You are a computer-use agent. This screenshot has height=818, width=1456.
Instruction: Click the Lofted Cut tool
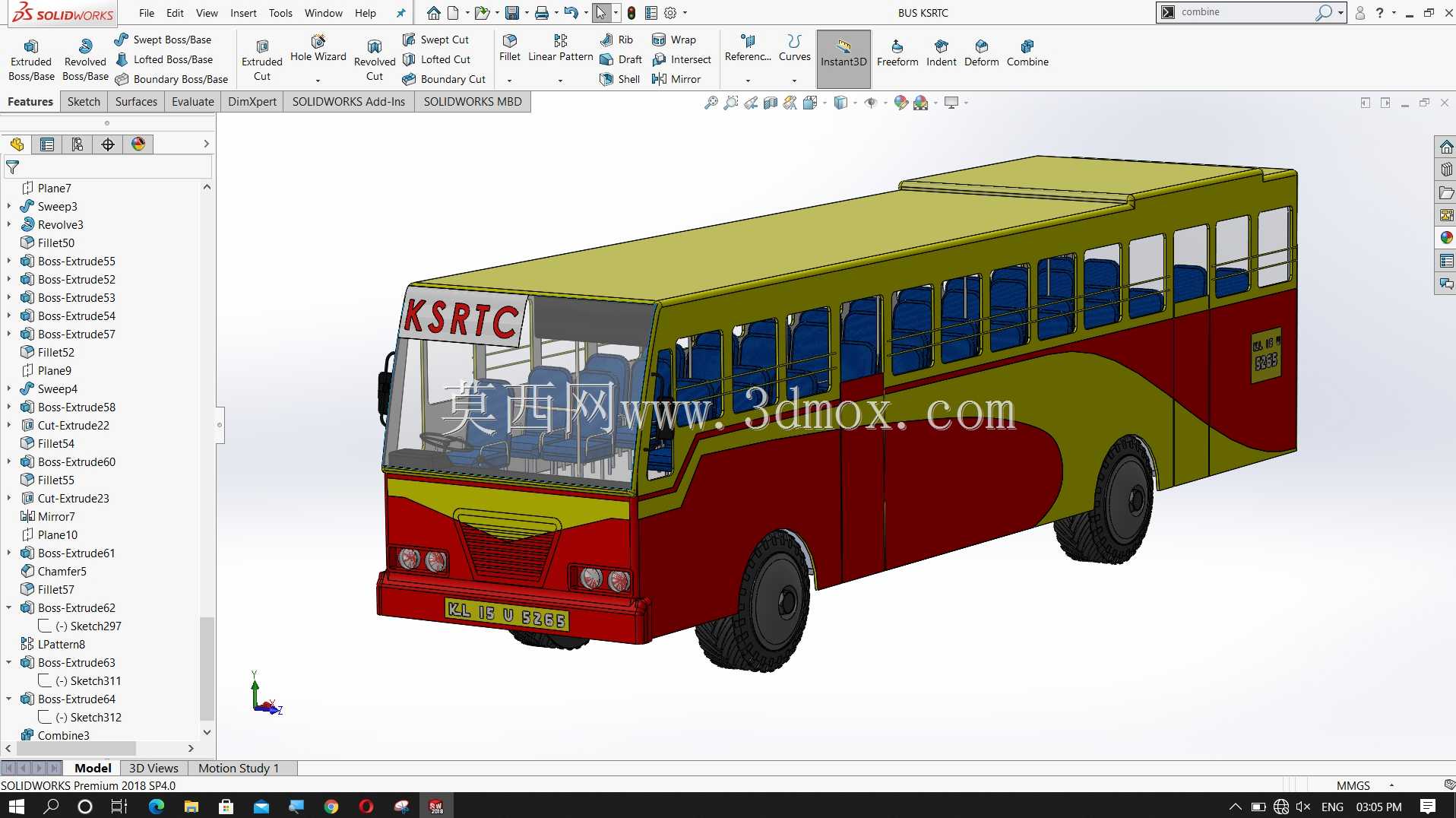[x=437, y=59]
